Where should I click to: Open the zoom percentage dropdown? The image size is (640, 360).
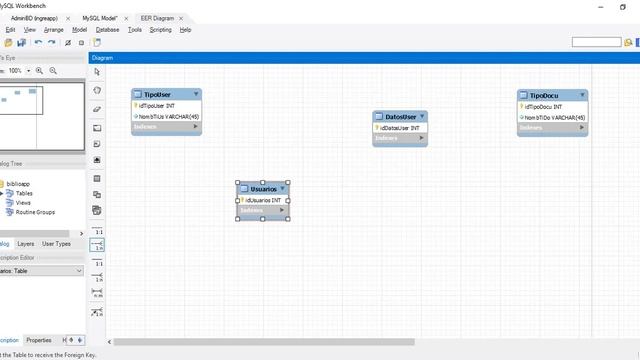coord(29,71)
